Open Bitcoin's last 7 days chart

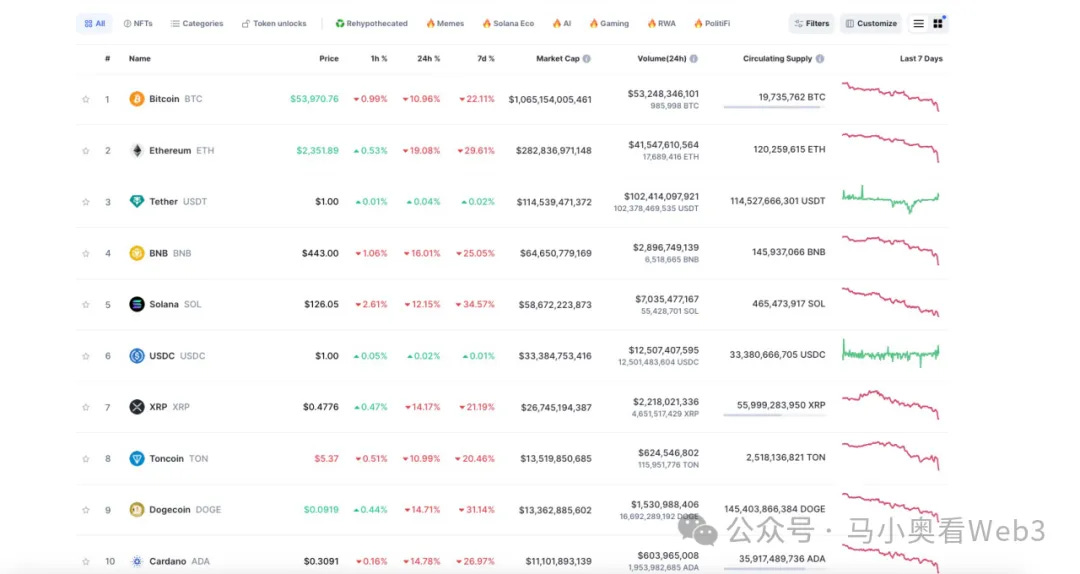click(891, 97)
